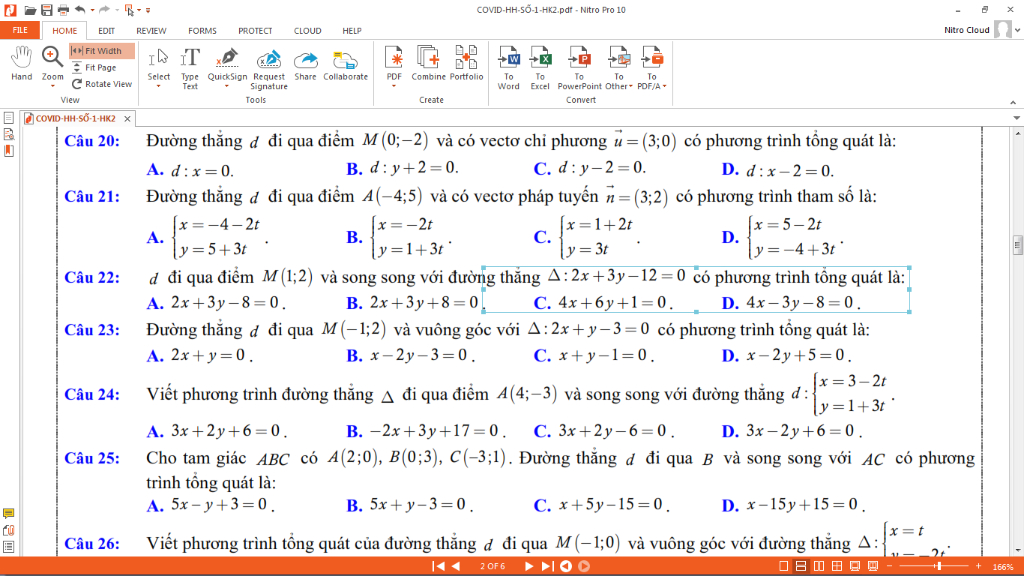
Task: Convert the PDF to Excel
Action: point(540,68)
